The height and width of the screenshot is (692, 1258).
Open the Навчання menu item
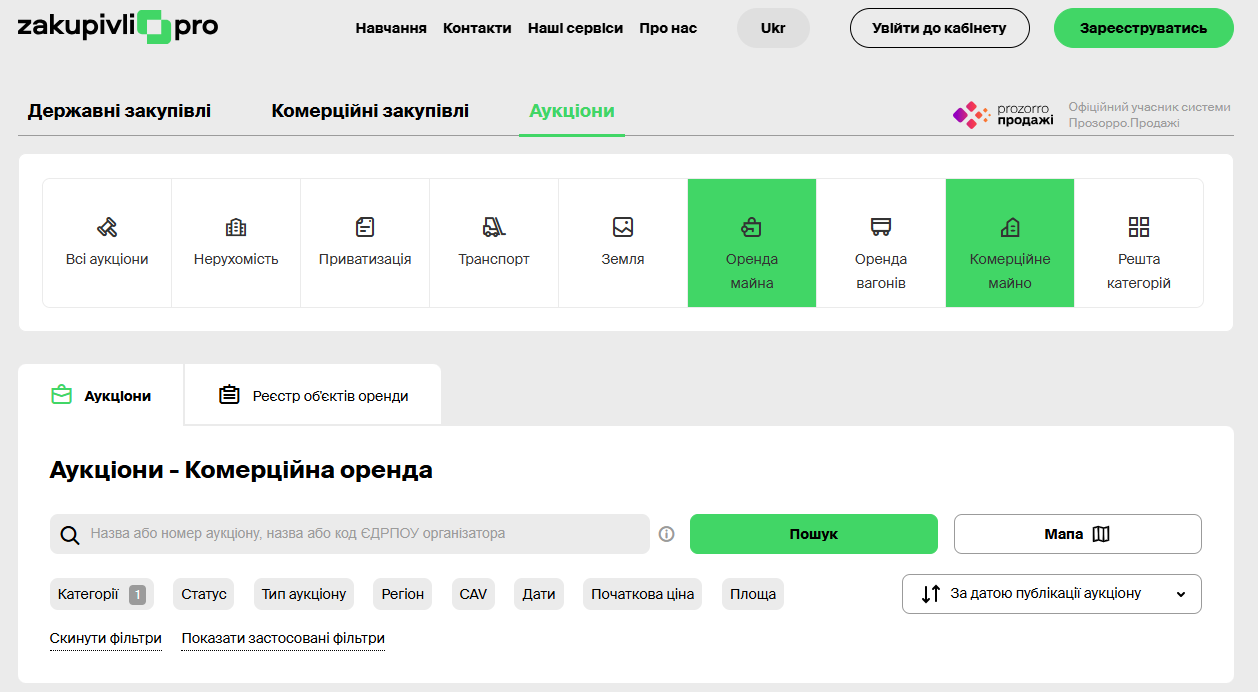[x=391, y=28]
